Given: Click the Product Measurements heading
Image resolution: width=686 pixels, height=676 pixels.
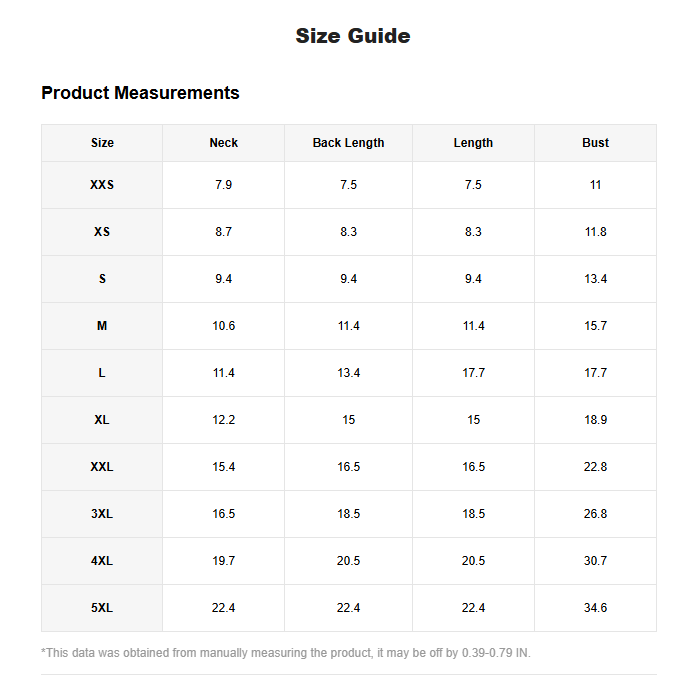Looking at the screenshot, I should coord(140,93).
